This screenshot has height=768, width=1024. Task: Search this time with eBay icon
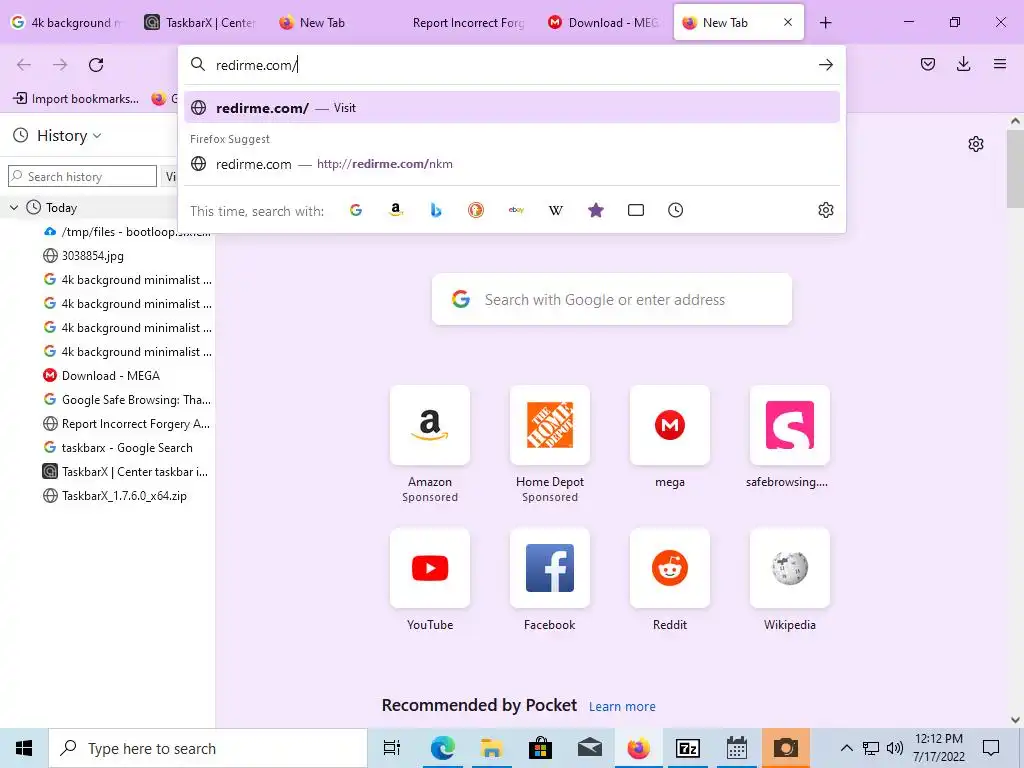click(516, 210)
